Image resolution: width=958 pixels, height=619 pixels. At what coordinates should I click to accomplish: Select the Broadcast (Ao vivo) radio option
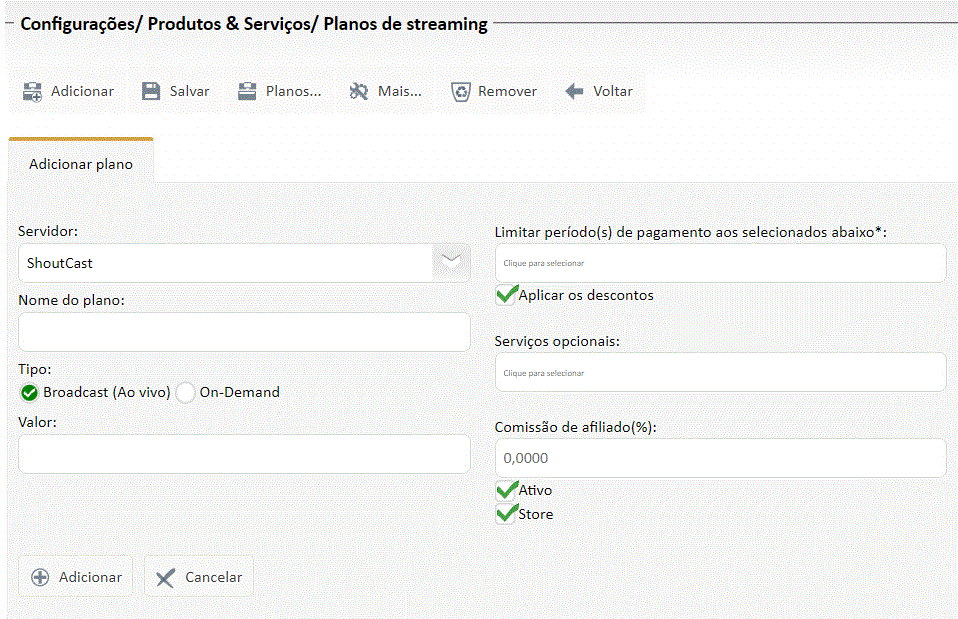(29, 392)
